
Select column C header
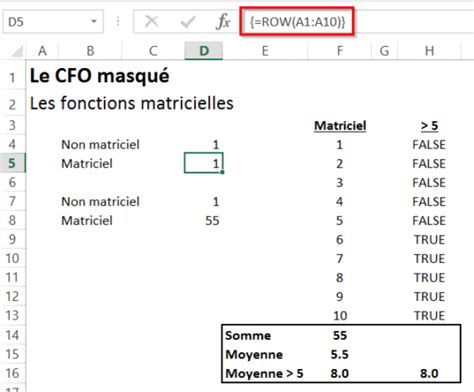[x=153, y=51]
